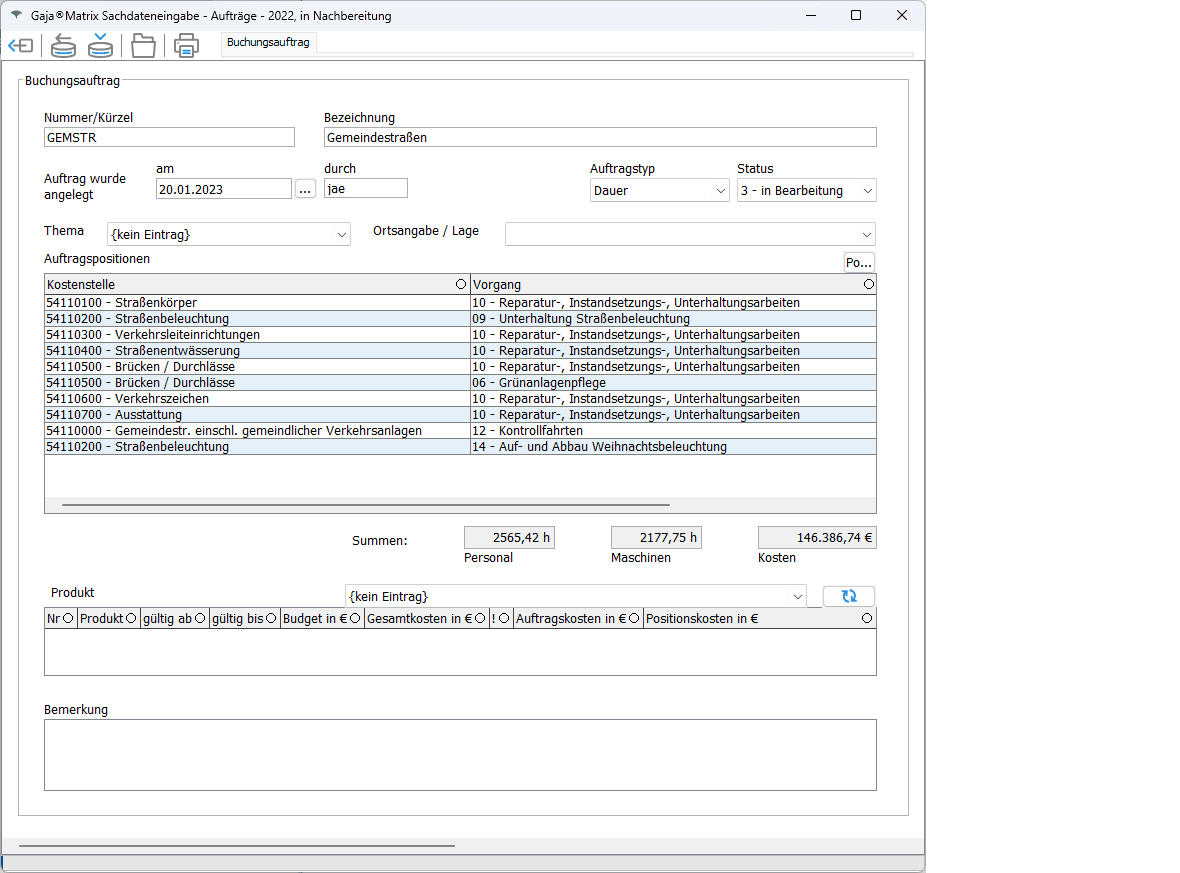The height and width of the screenshot is (873, 1180).
Task: Select the Buchungsauftrag tab
Action: click(x=268, y=43)
